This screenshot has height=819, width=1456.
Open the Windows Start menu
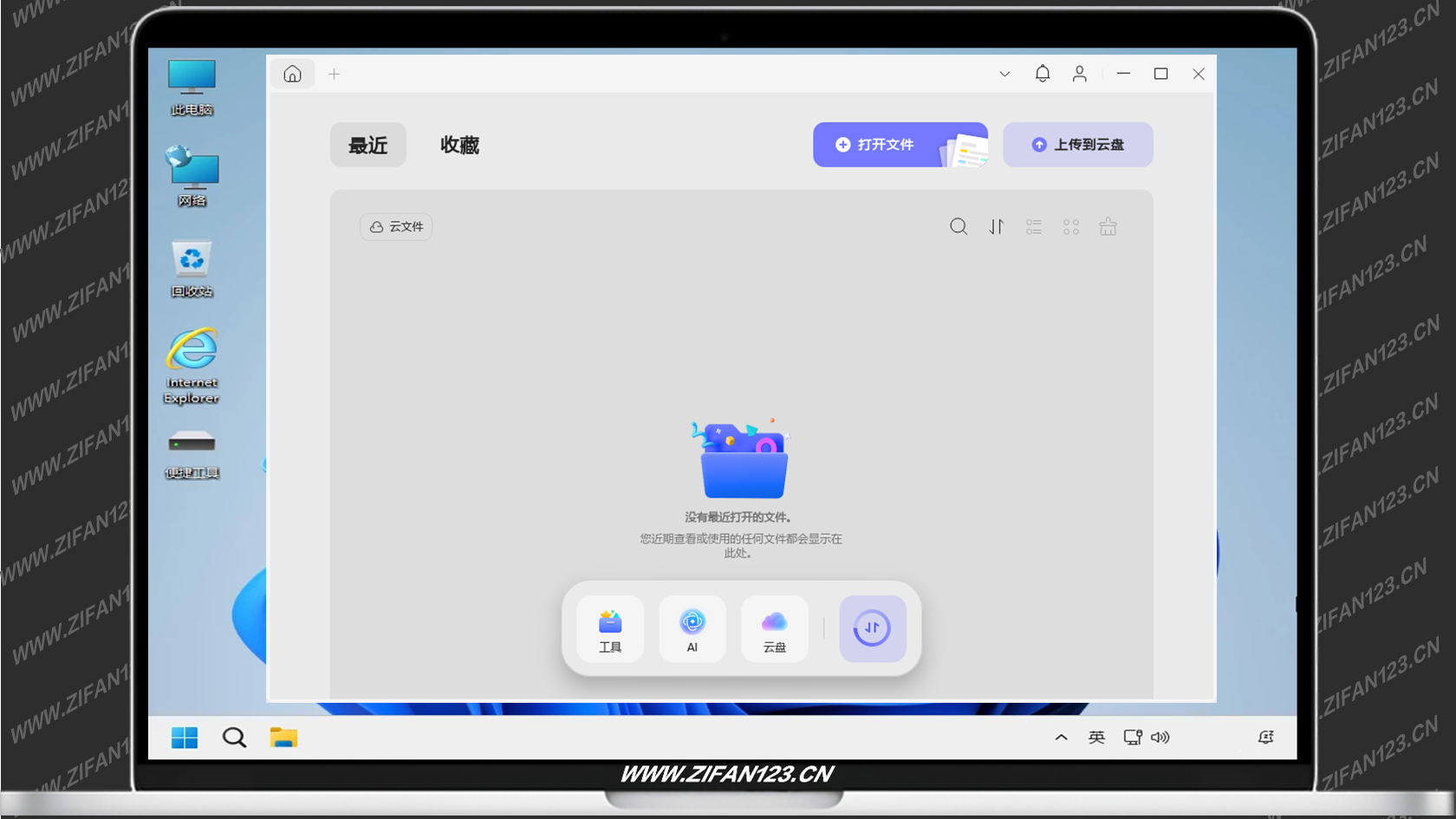(x=185, y=738)
